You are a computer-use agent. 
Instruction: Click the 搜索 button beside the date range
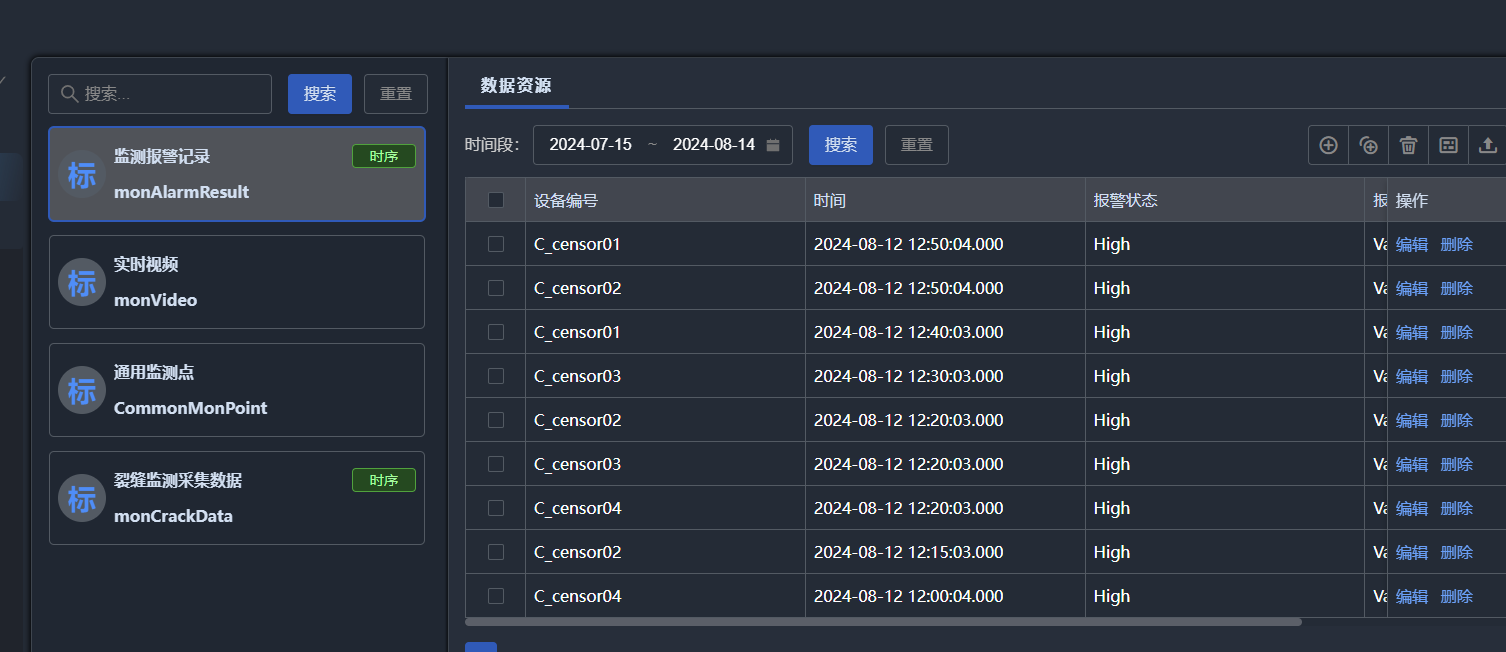tap(841, 145)
